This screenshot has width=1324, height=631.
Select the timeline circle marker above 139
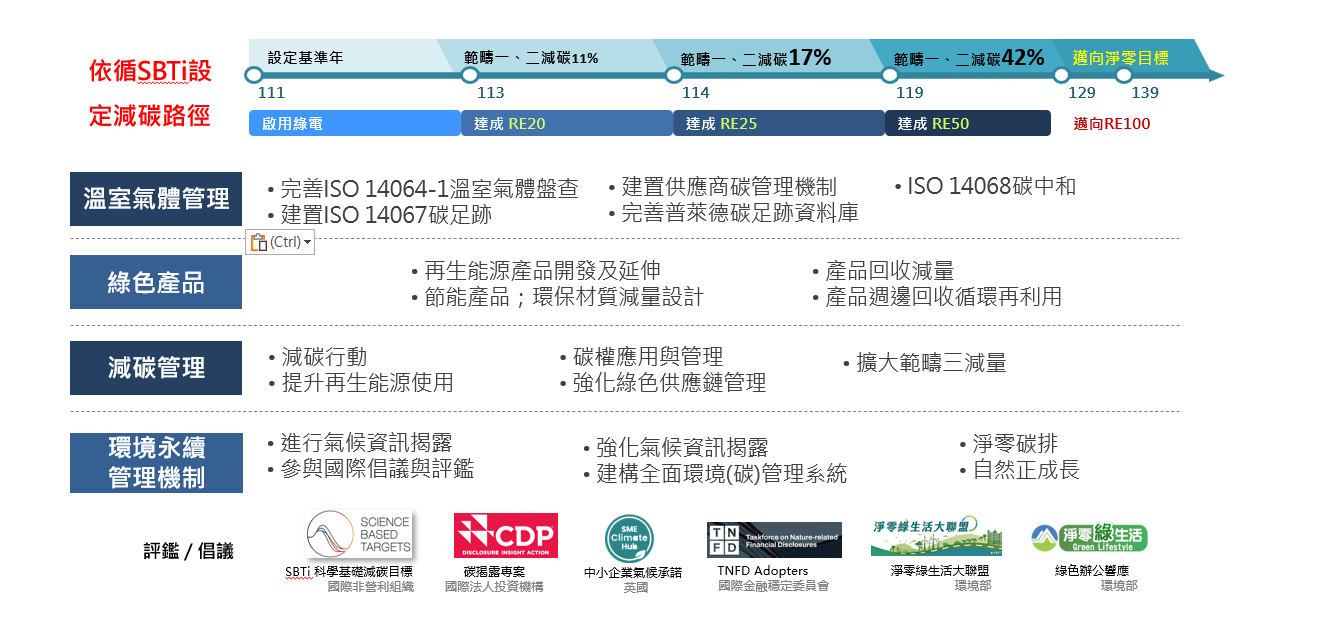coord(1123,75)
